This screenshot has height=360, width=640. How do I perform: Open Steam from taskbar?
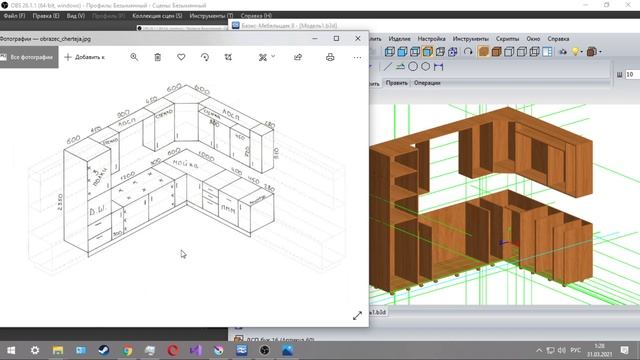coord(104,350)
